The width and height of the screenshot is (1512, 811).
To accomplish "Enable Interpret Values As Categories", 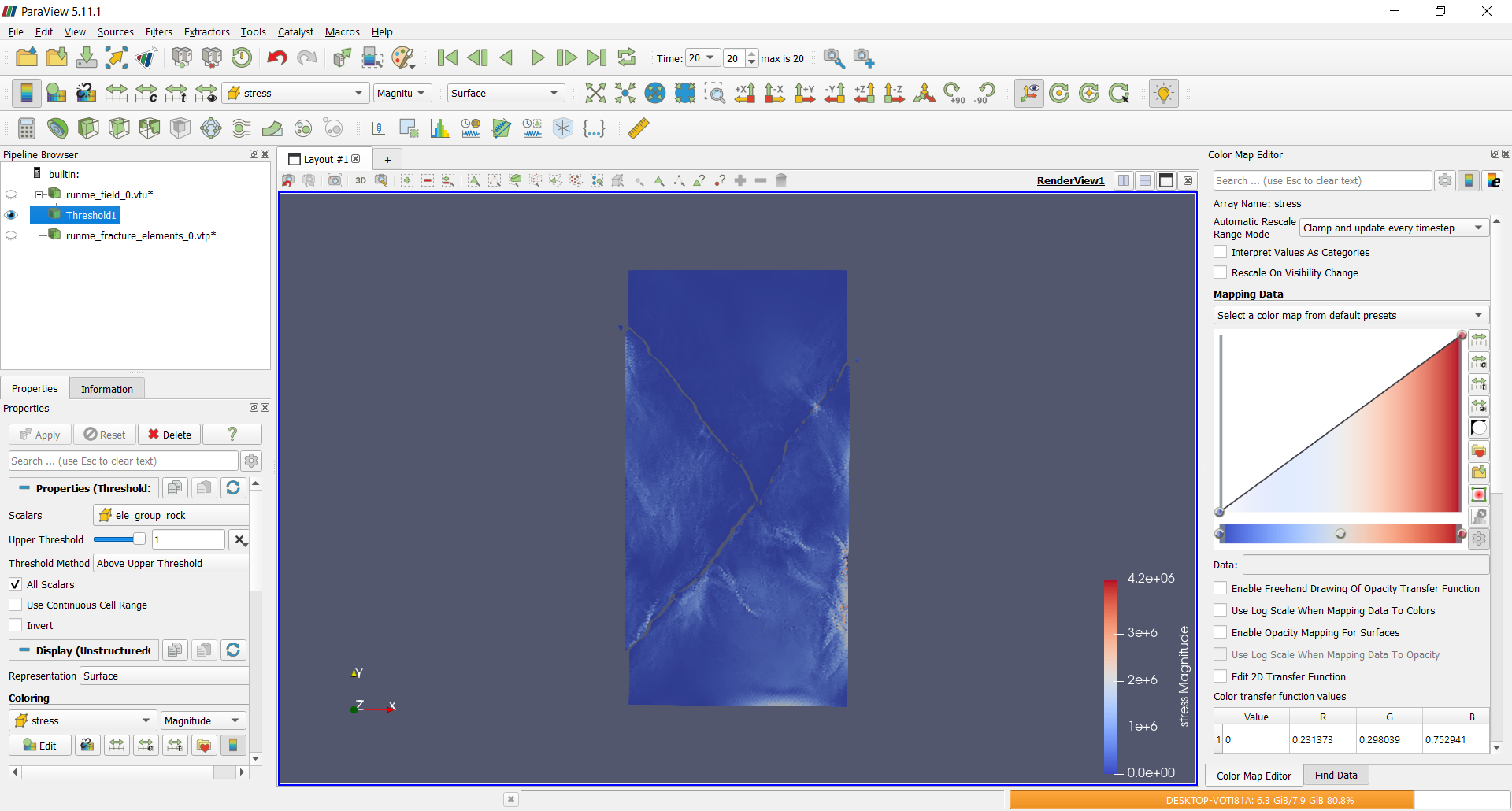I will (1221, 252).
